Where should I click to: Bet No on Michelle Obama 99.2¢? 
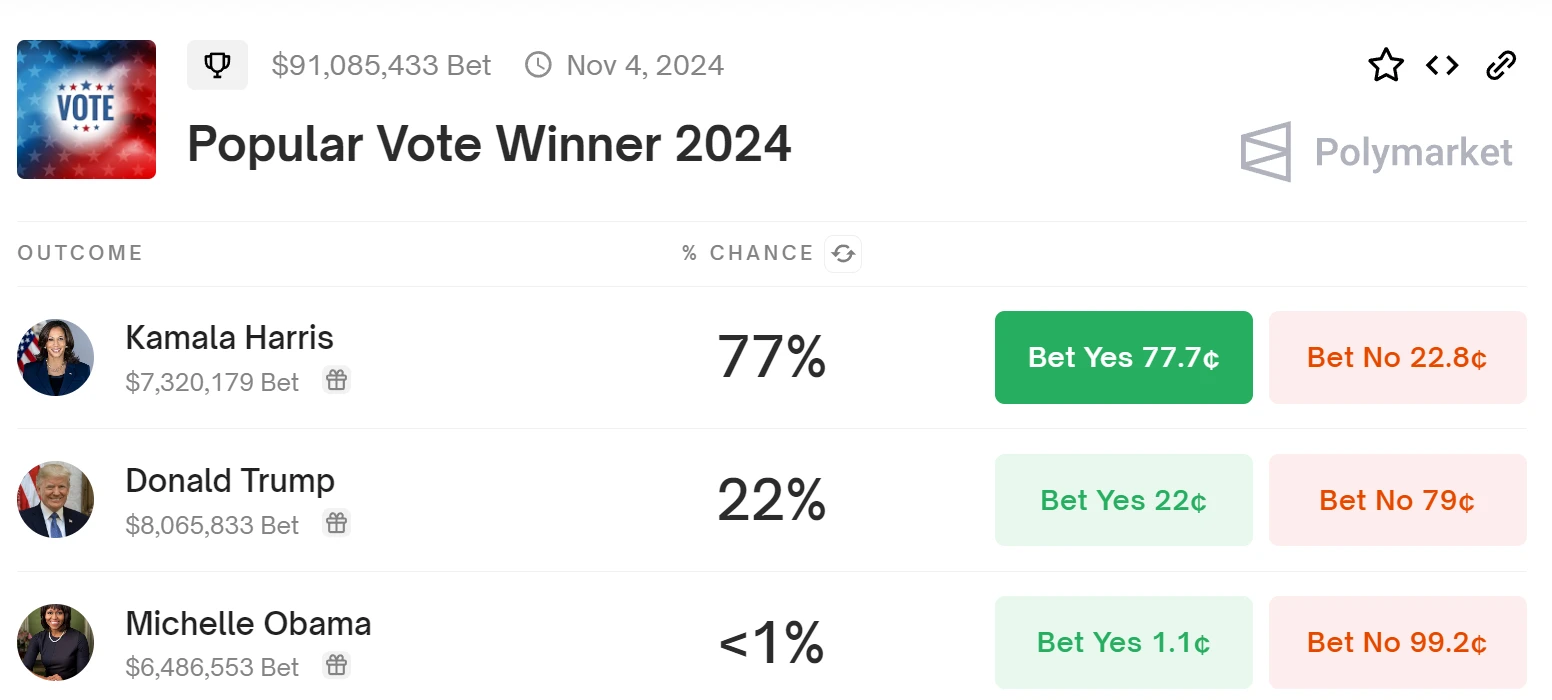pyautogui.click(x=1397, y=642)
